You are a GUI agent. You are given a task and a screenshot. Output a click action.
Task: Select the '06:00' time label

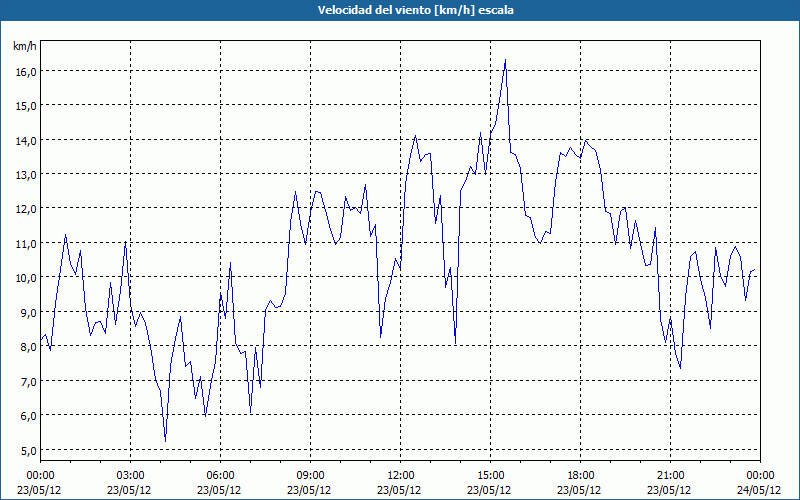[220, 476]
